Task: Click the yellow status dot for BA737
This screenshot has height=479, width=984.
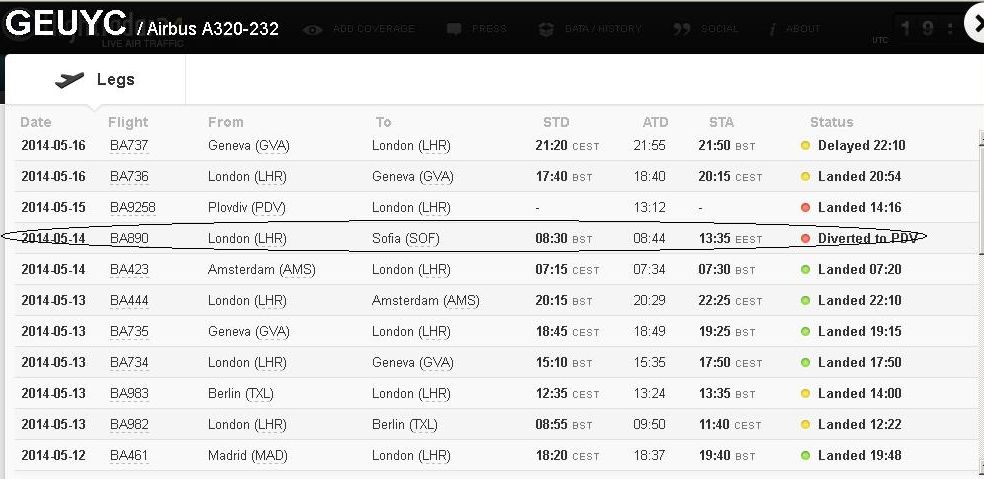Action: click(805, 146)
